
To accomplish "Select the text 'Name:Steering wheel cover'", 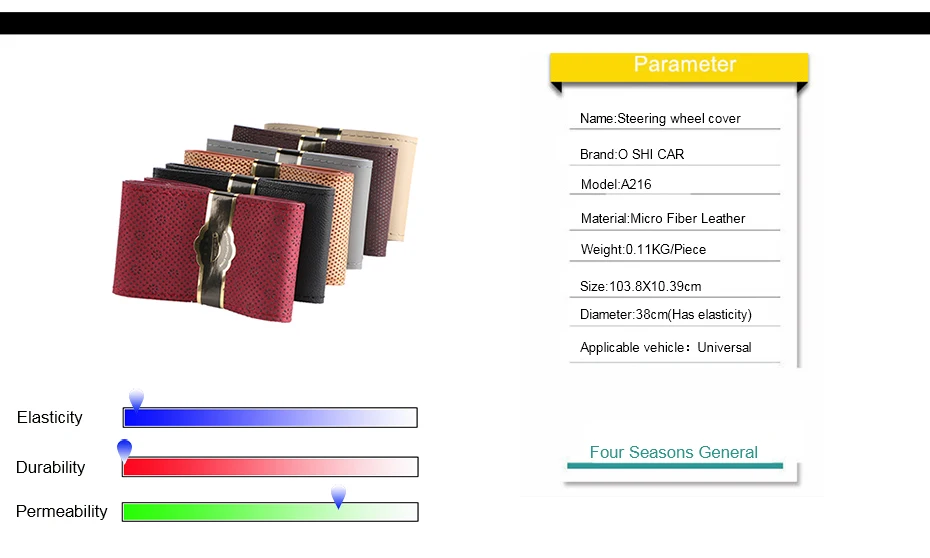I will 660,119.
